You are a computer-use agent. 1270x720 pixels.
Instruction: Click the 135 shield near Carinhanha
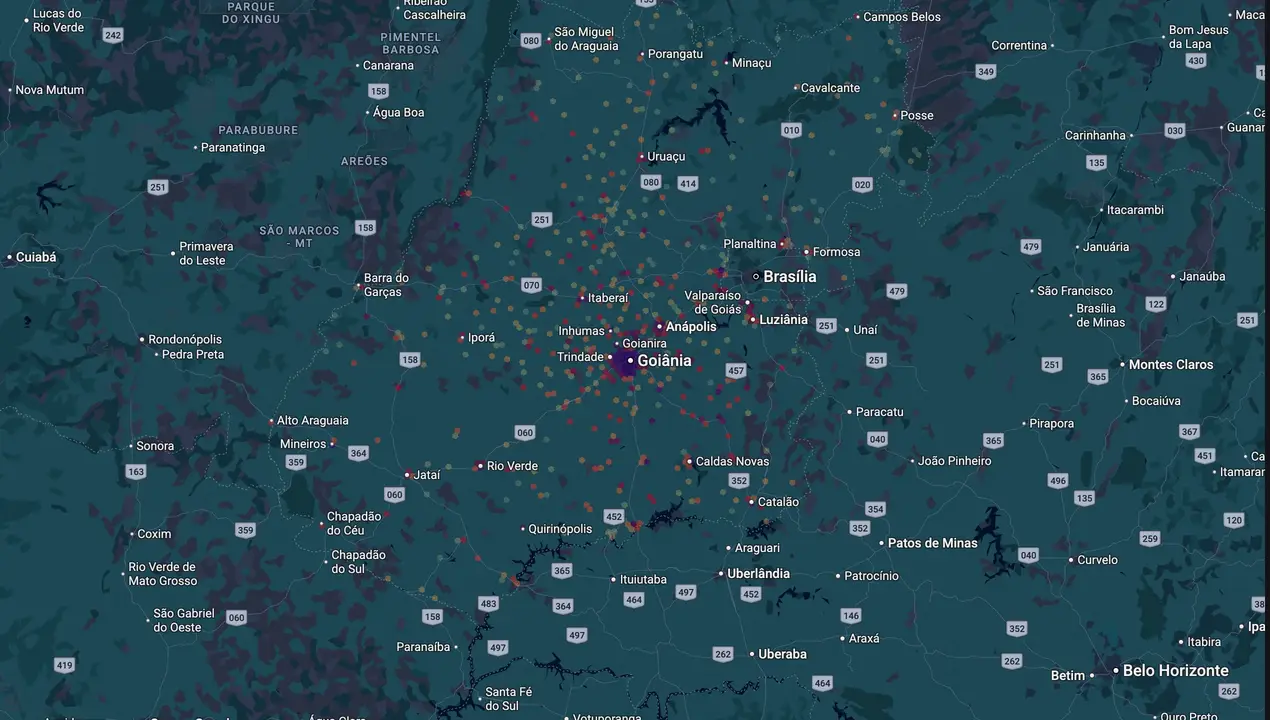point(1097,162)
